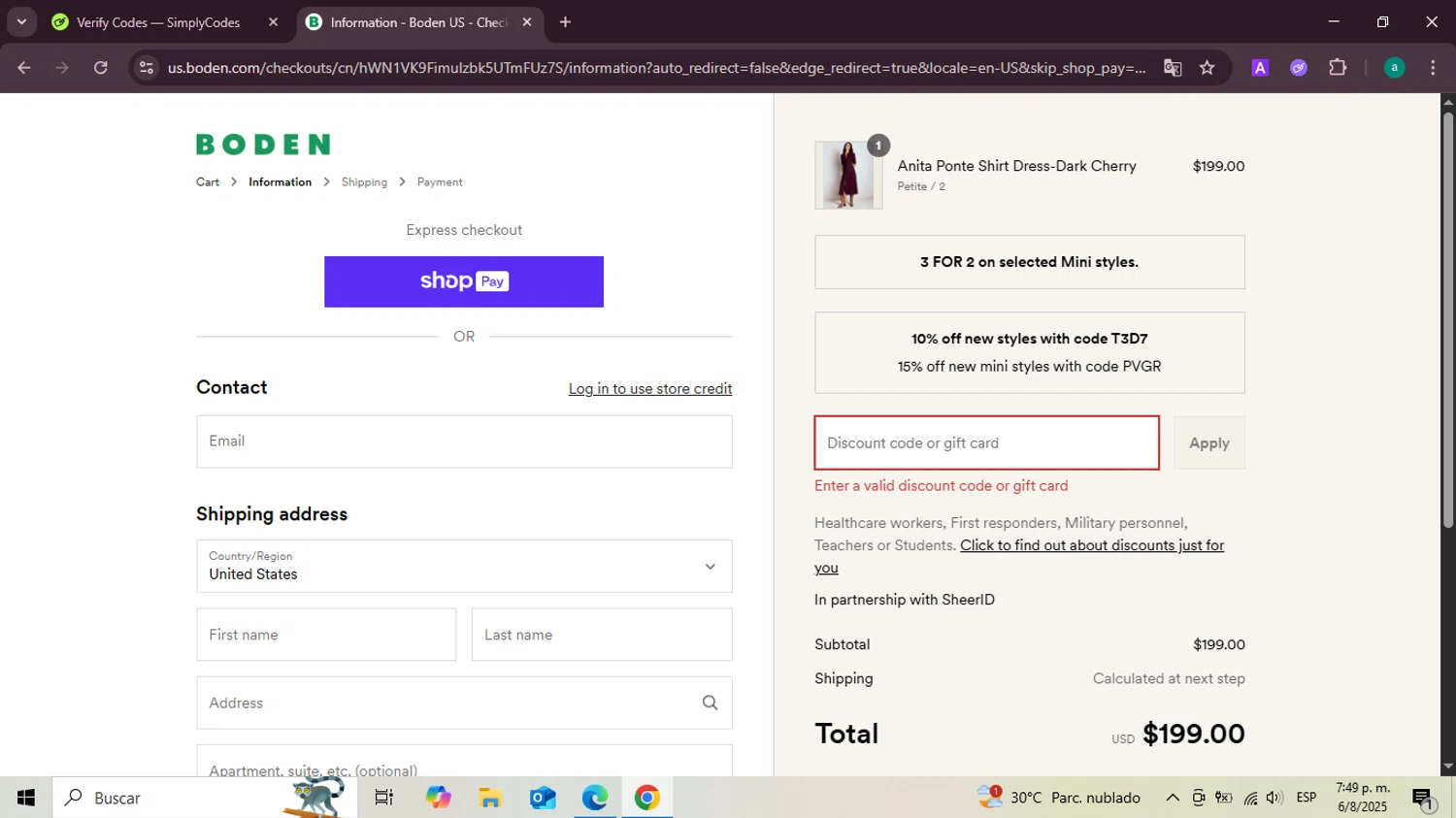Open the Chrome profile avatar
The image size is (1456, 818).
click(1395, 68)
